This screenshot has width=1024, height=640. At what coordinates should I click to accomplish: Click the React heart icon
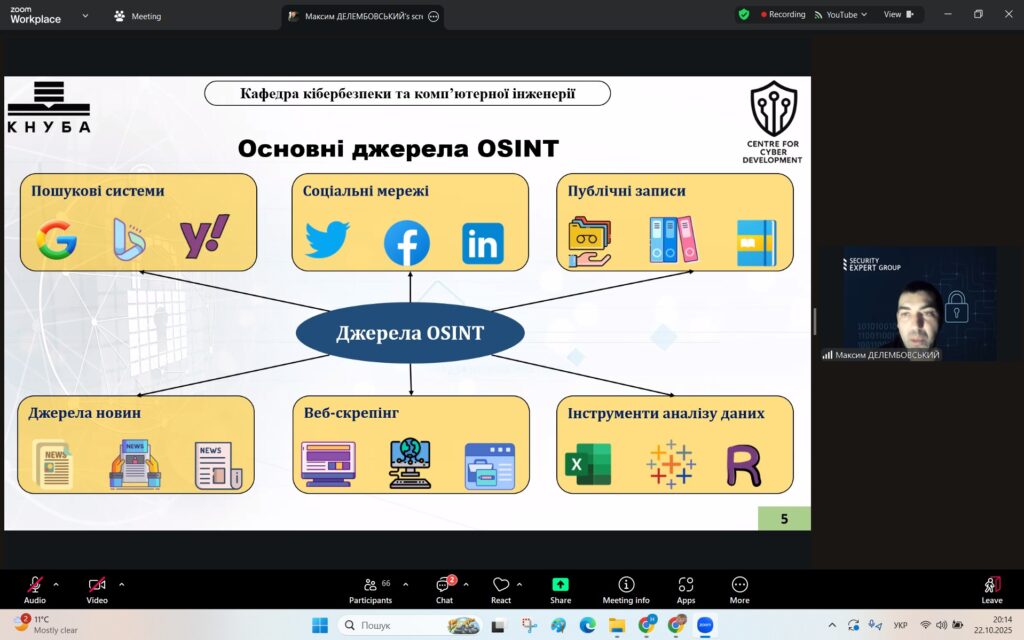500,586
